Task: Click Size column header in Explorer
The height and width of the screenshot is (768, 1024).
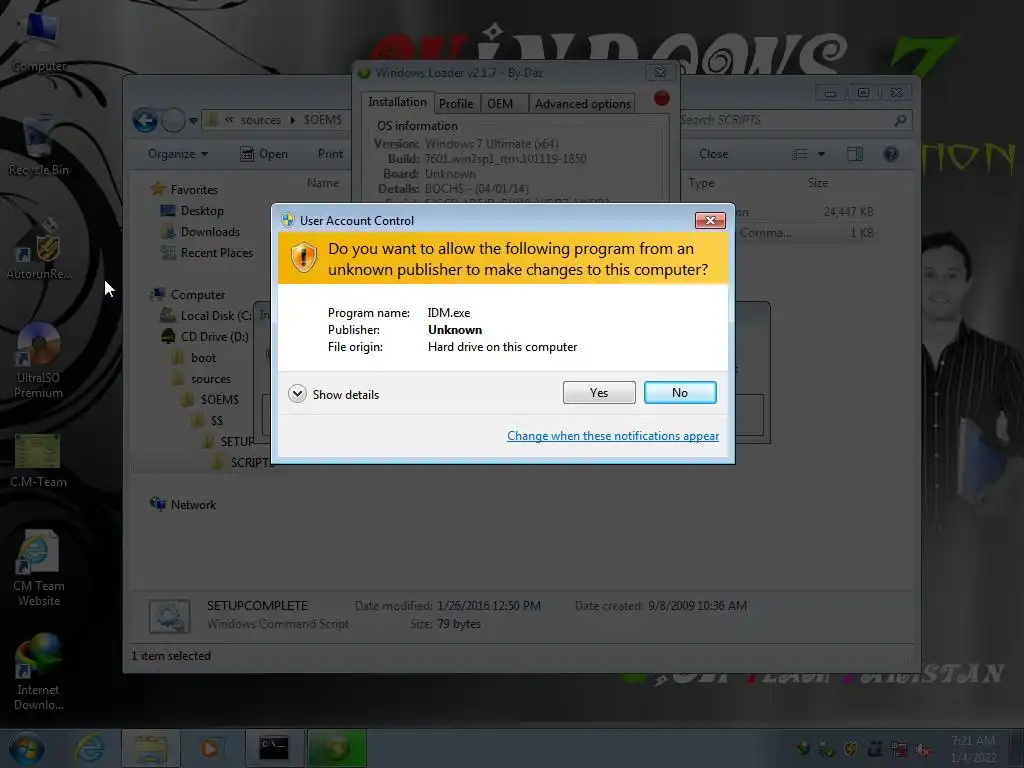Action: click(818, 184)
